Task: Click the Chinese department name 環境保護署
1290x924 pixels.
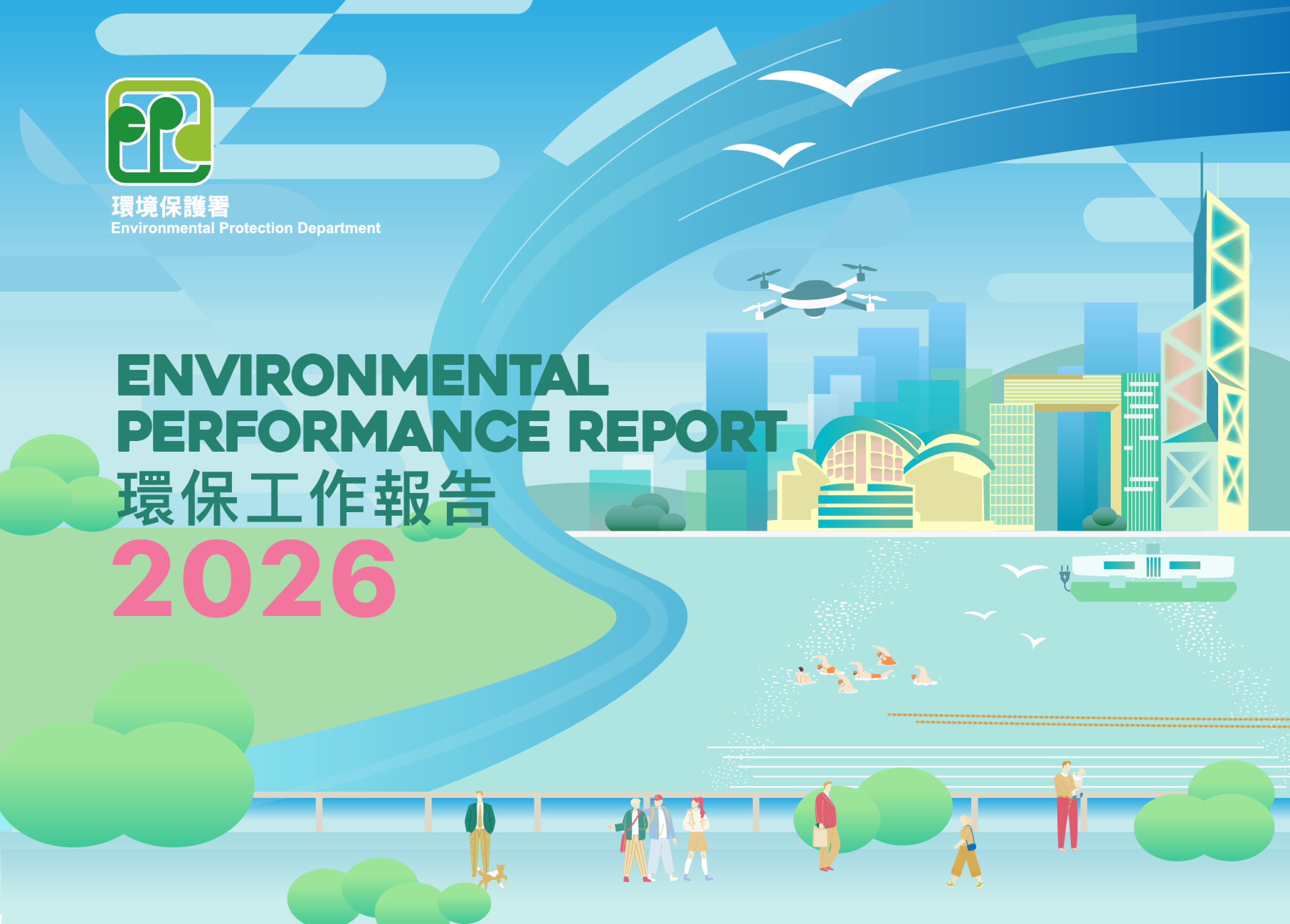Action: click(x=171, y=206)
